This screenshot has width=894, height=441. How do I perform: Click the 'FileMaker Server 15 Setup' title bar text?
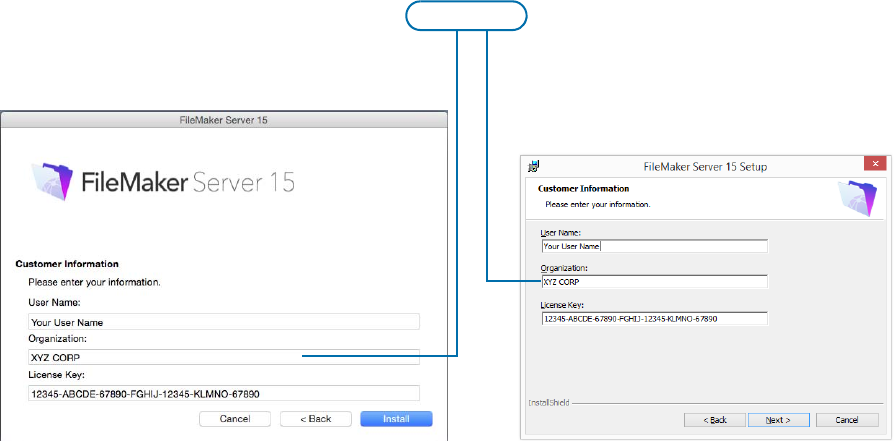coord(705,167)
